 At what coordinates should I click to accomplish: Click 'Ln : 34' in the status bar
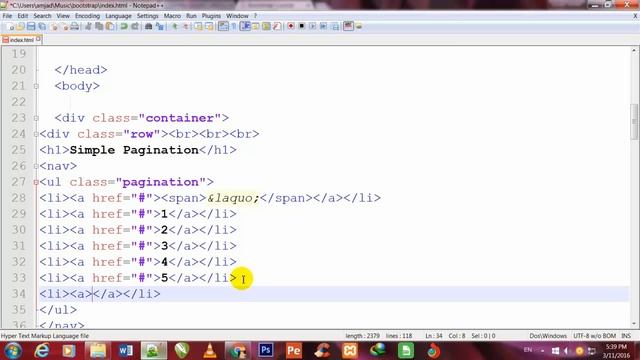pos(434,336)
